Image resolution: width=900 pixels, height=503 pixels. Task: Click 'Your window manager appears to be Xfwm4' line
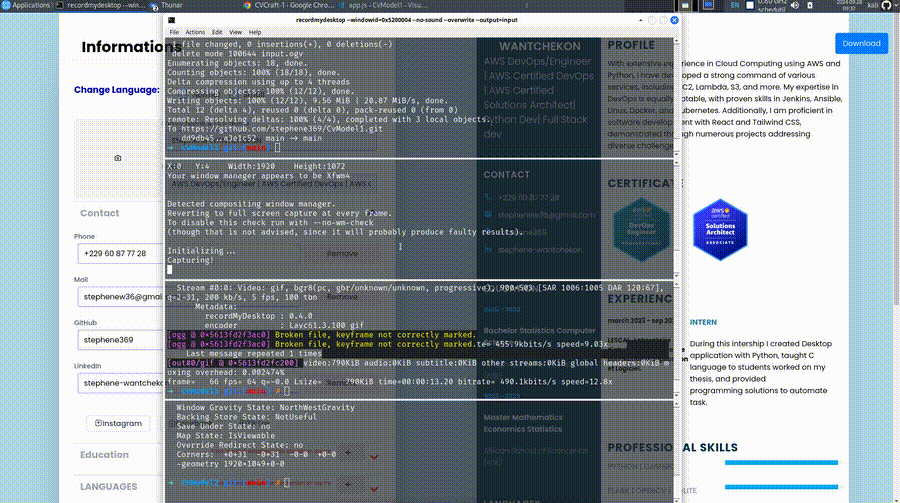258,176
